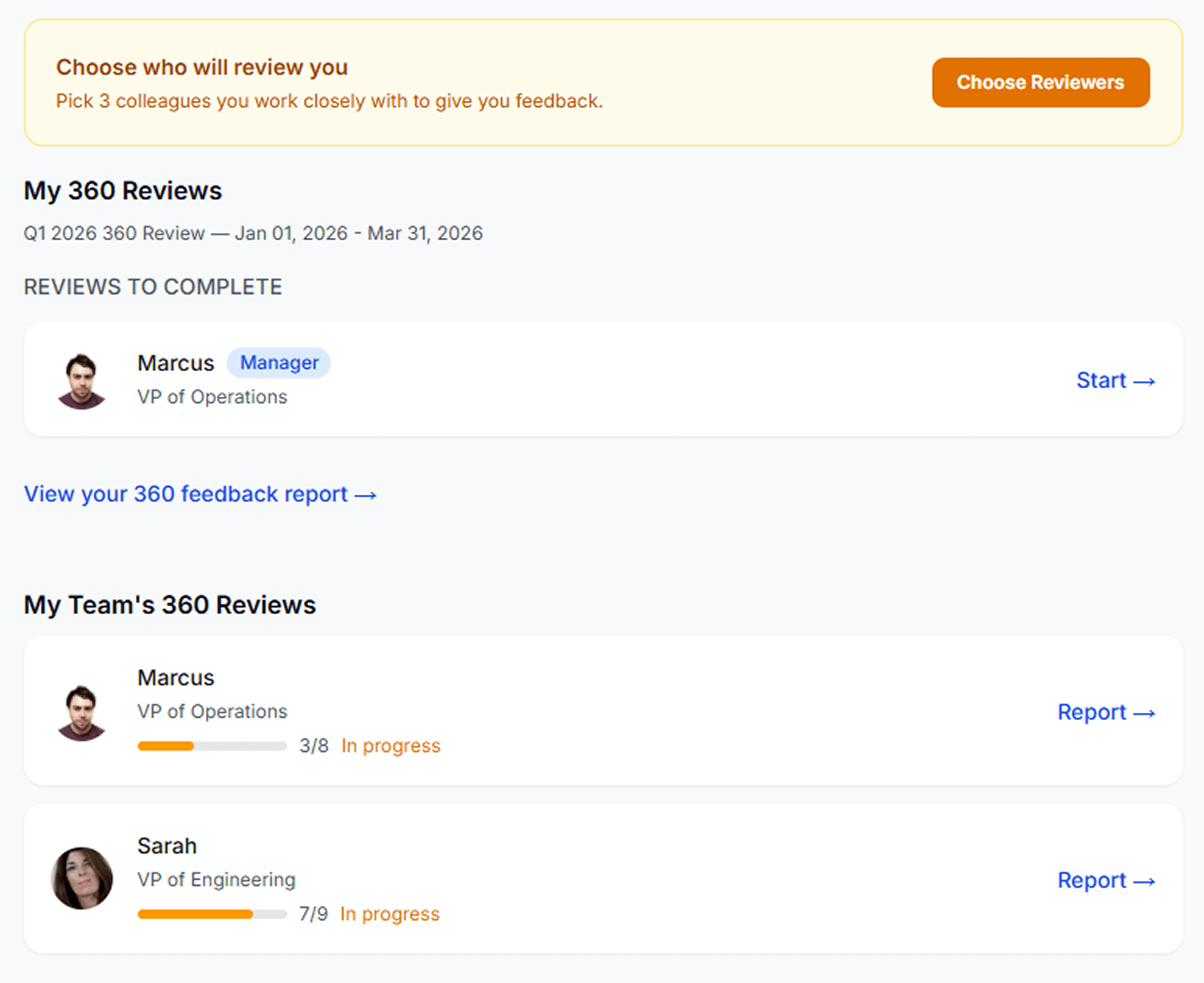This screenshot has width=1204, height=983.
Task: Open Marcus's Report link in team reviews
Action: (x=1105, y=712)
